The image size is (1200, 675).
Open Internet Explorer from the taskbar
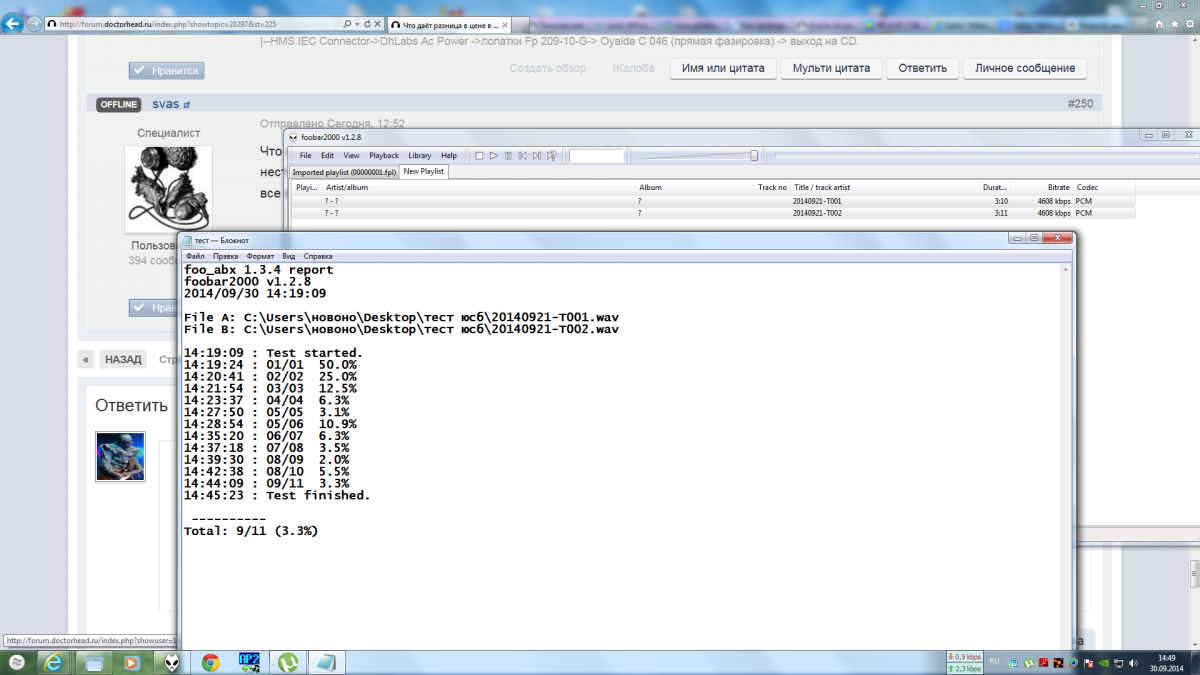click(x=54, y=661)
